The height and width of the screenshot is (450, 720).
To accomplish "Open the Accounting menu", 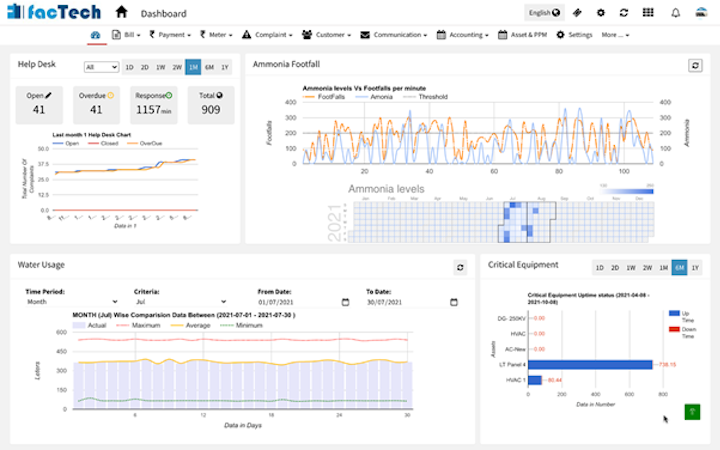I will point(462,35).
